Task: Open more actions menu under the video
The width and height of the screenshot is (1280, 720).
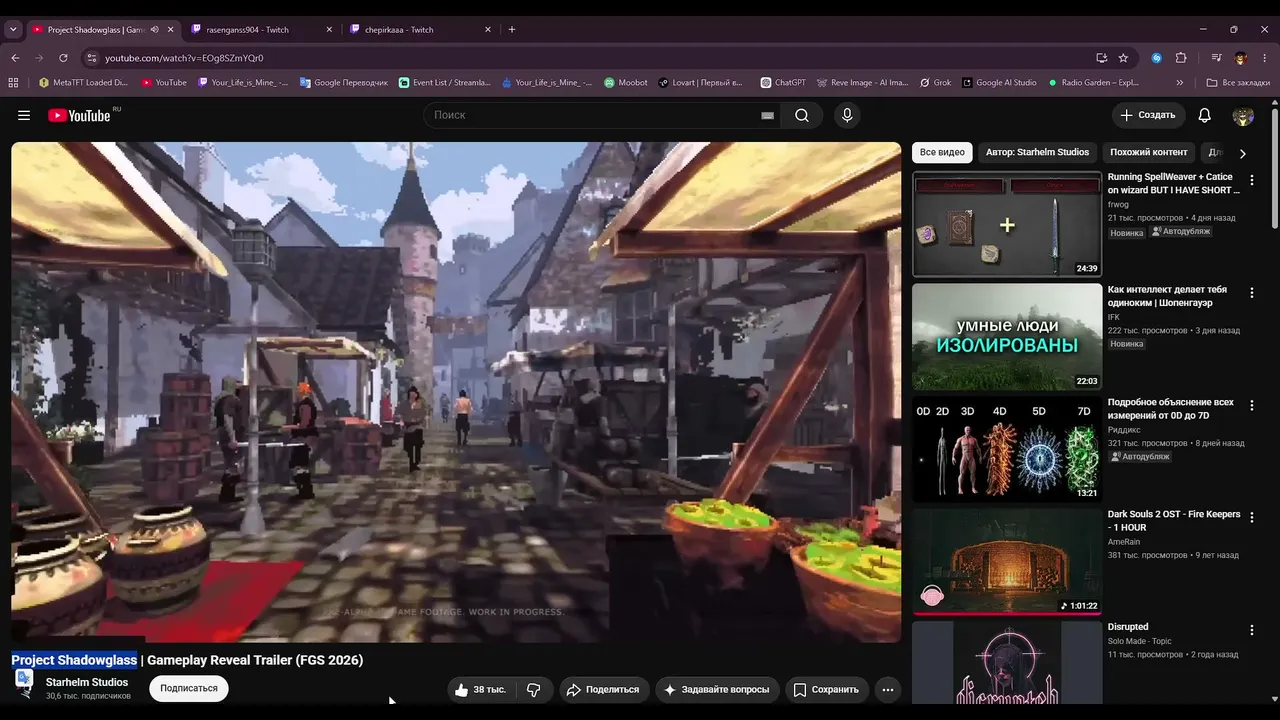Action: point(888,689)
